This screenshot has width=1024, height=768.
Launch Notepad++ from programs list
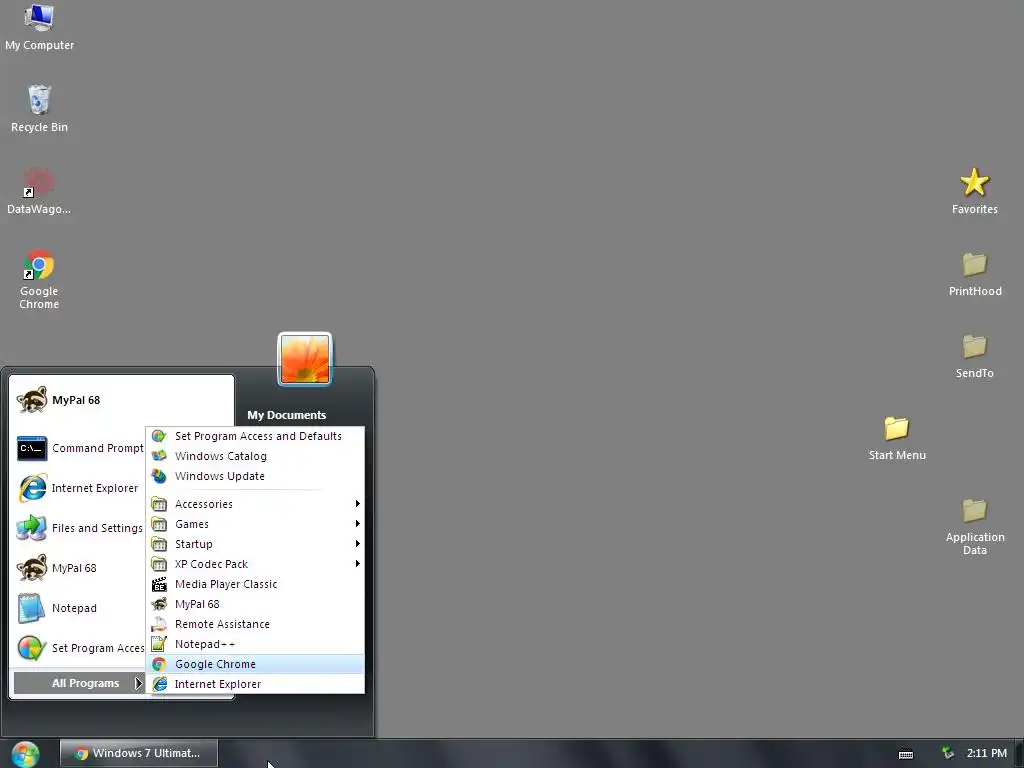tap(255, 644)
